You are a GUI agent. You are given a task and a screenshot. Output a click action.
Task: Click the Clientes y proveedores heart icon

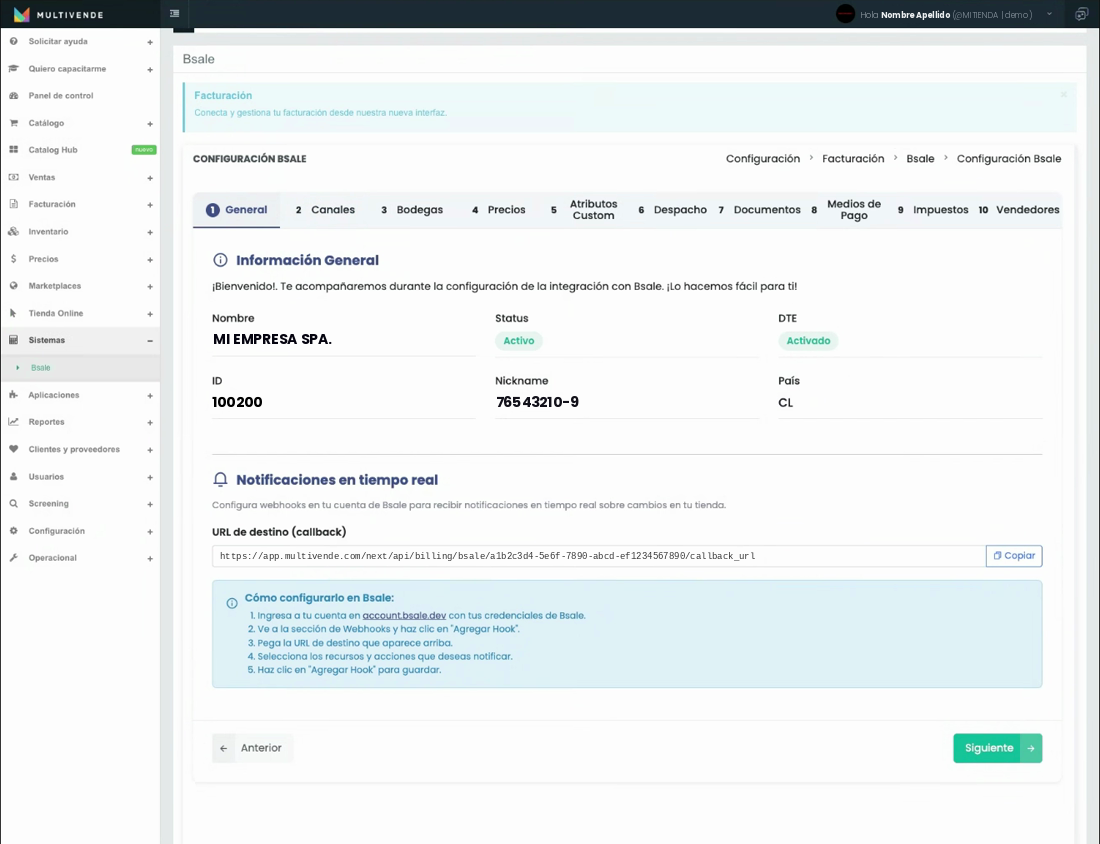pyautogui.click(x=13, y=449)
